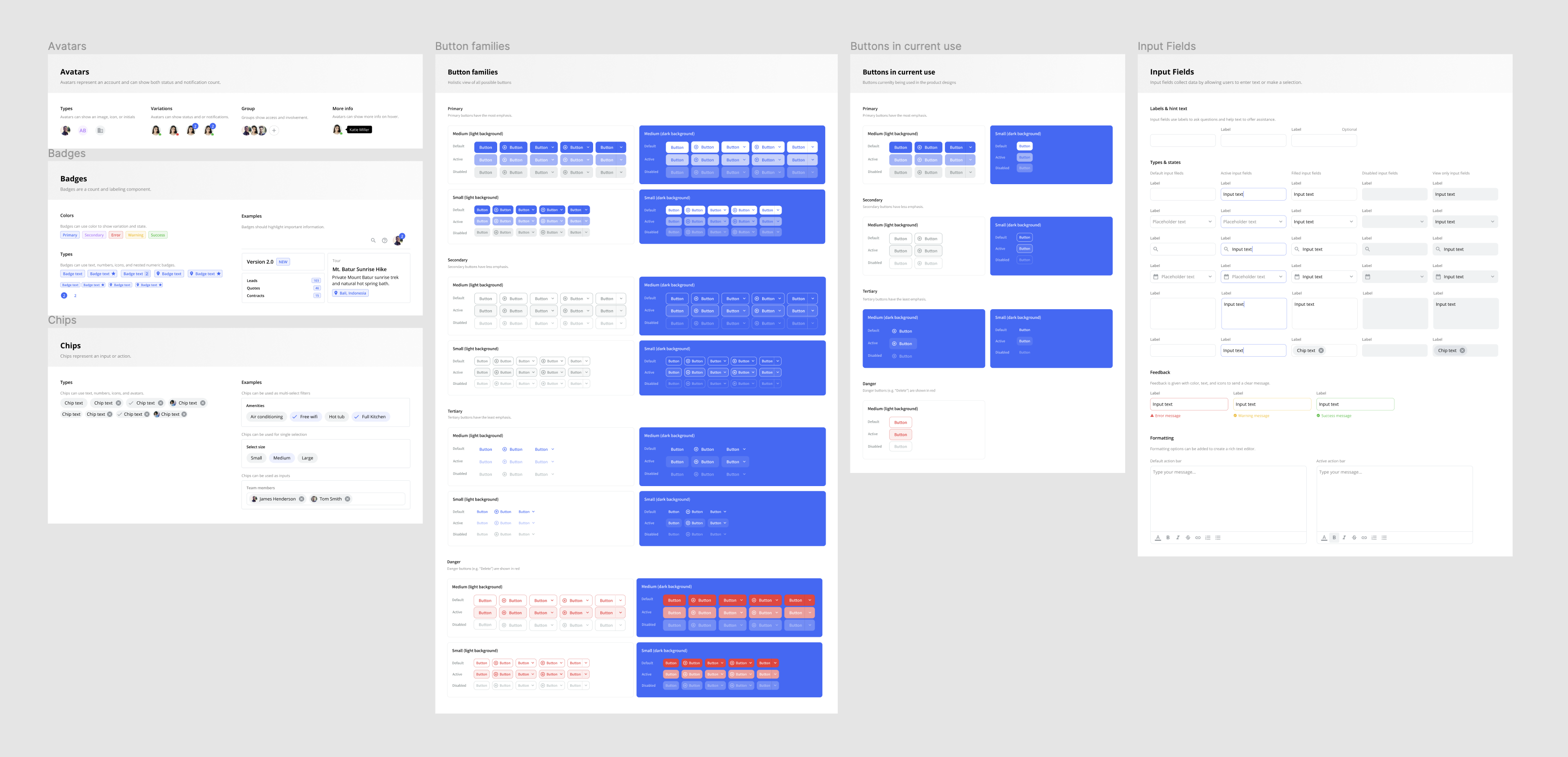The height and width of the screenshot is (757, 1568).
Task: Click the NEW badge beside Version 2.0
Action: click(282, 261)
